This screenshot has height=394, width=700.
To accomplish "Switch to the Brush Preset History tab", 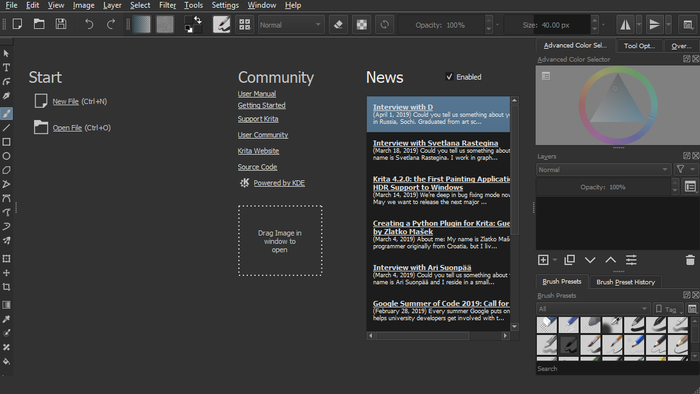I will coord(625,282).
